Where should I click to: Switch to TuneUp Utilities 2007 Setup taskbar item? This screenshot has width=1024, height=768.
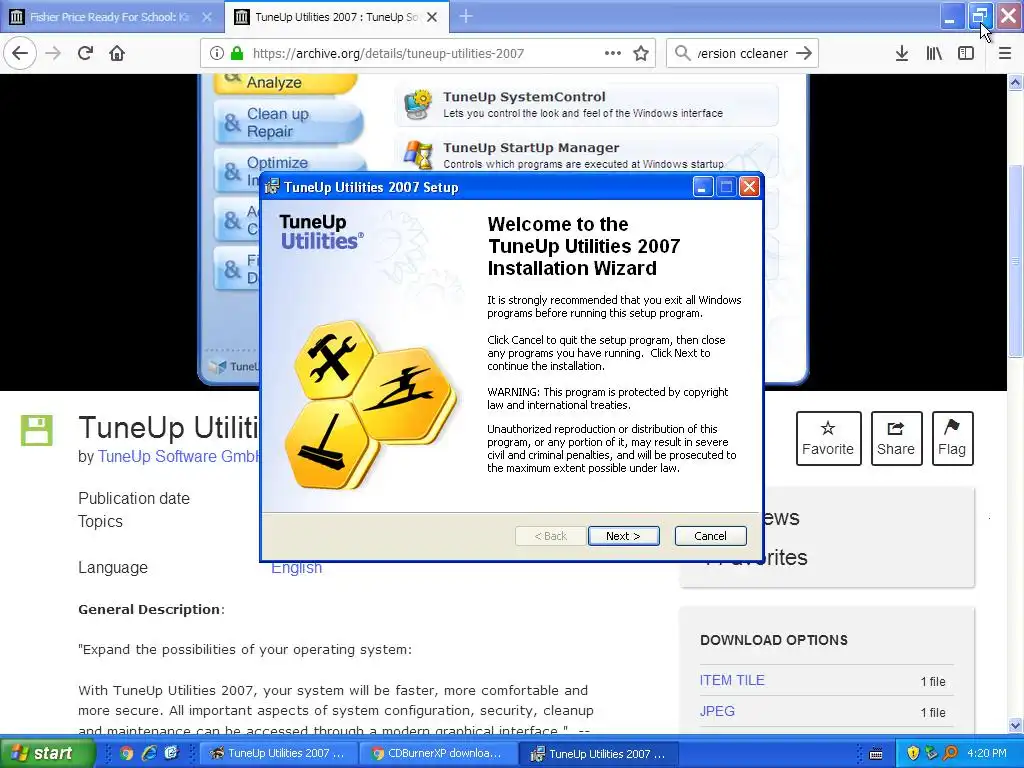click(x=600, y=754)
